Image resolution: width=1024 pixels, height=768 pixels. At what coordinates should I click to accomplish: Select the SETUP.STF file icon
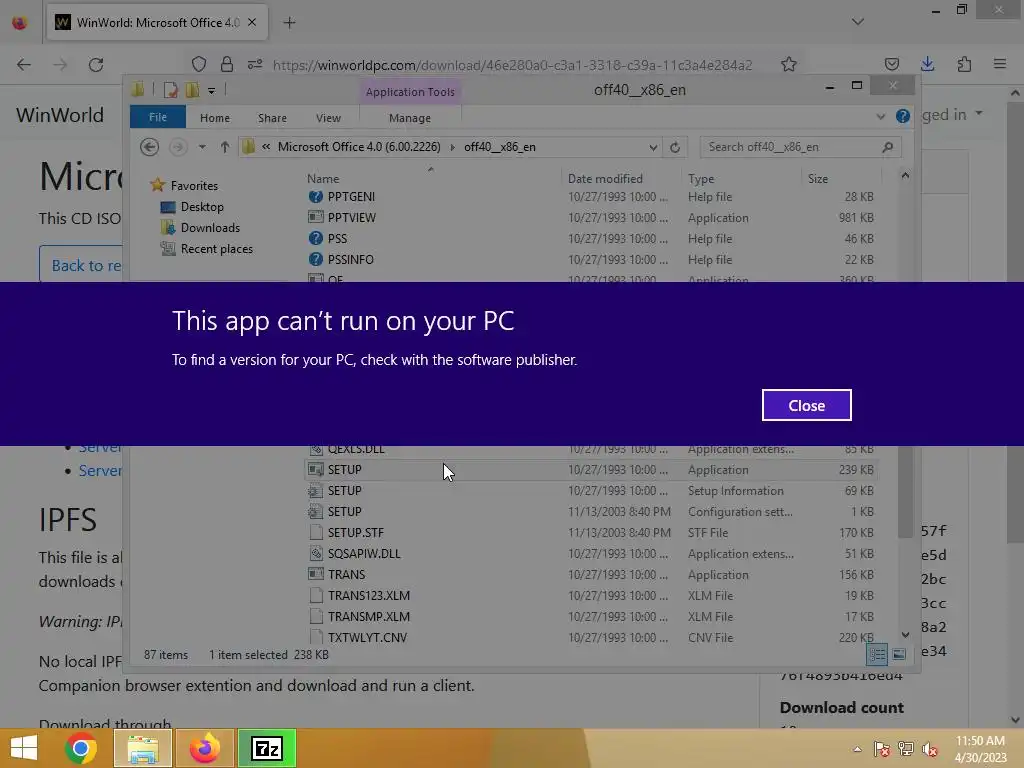[x=315, y=532]
